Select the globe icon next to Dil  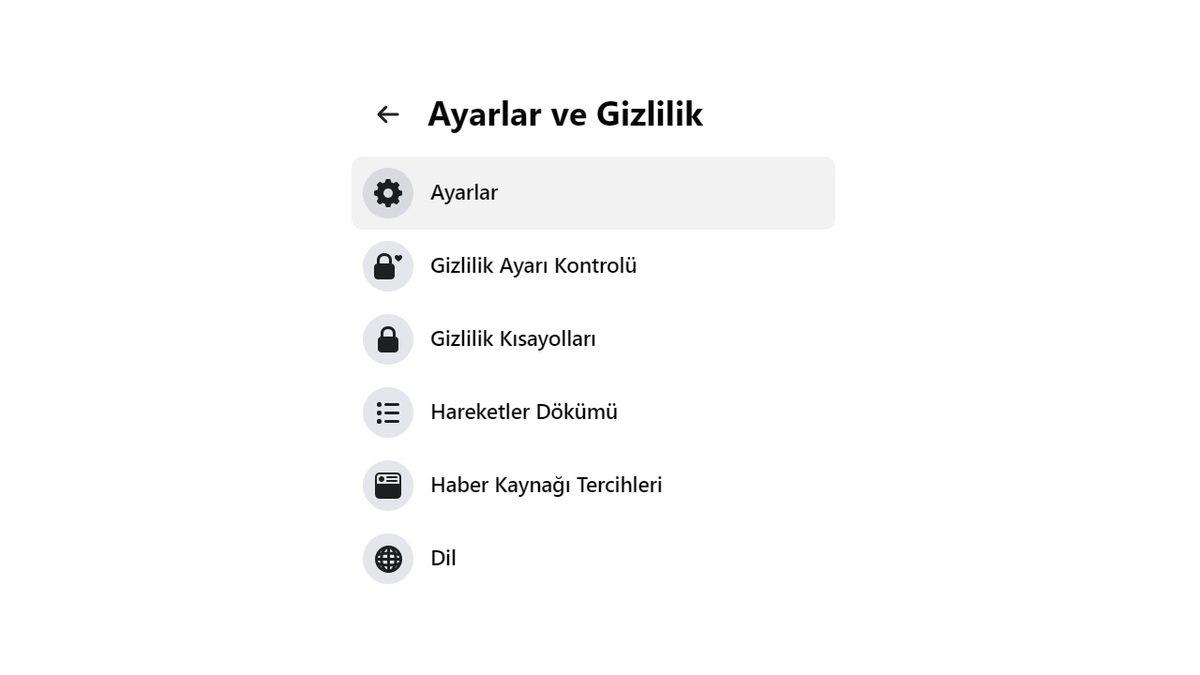tap(387, 558)
